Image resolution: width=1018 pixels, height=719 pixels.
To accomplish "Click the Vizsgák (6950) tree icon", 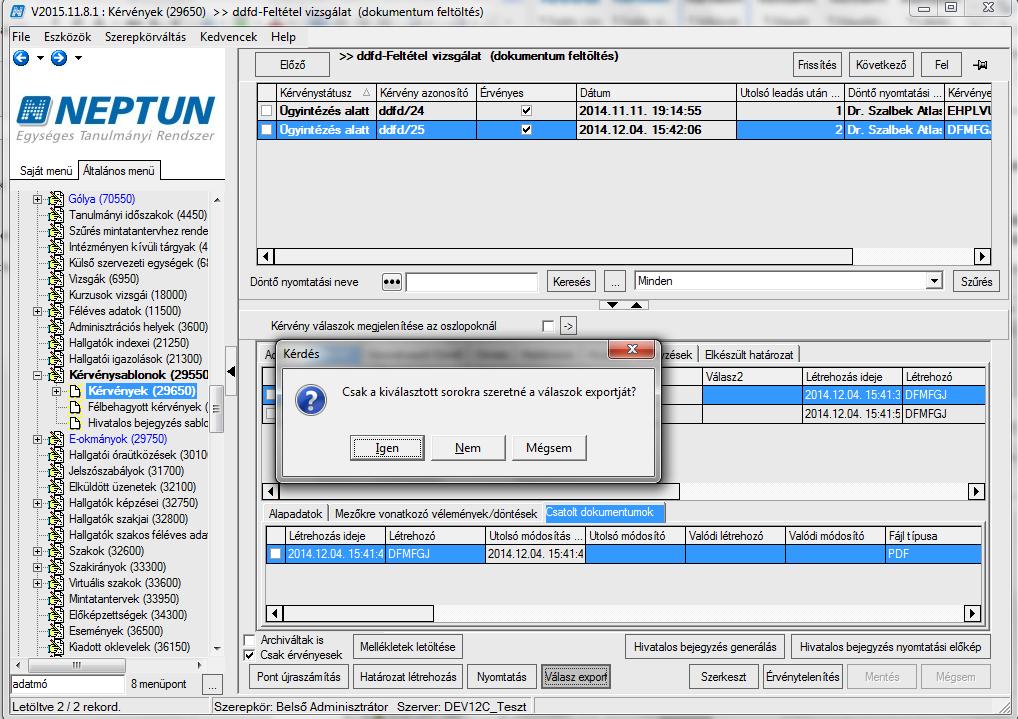I will coord(56,279).
